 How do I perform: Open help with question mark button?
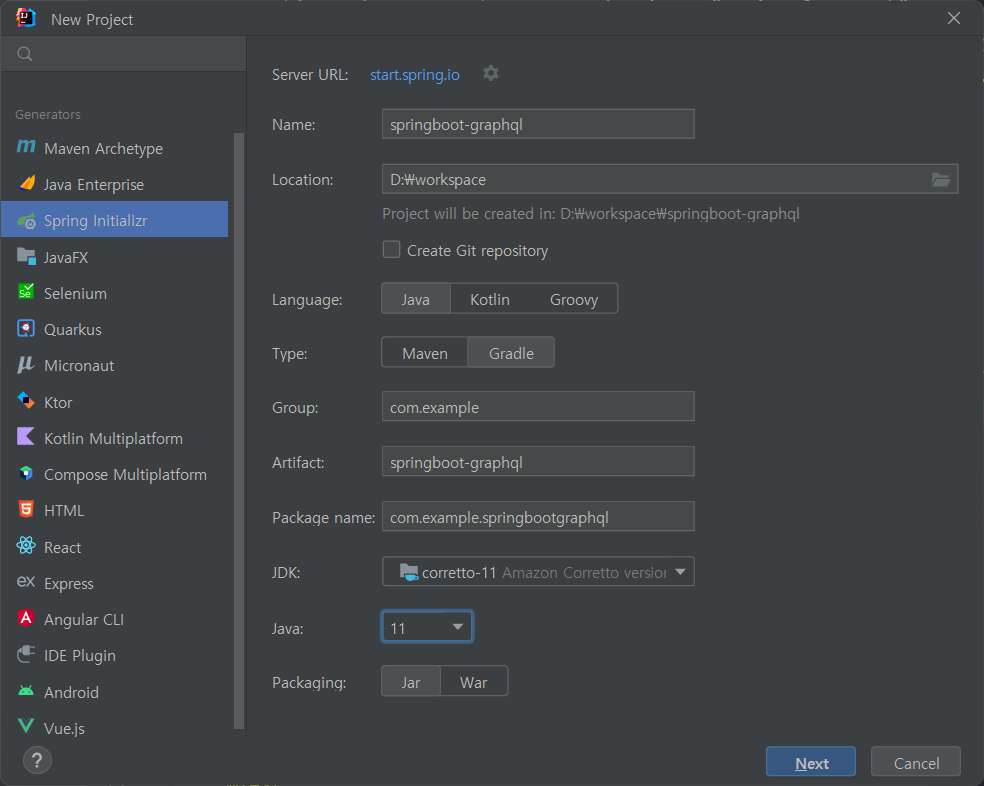point(37,761)
